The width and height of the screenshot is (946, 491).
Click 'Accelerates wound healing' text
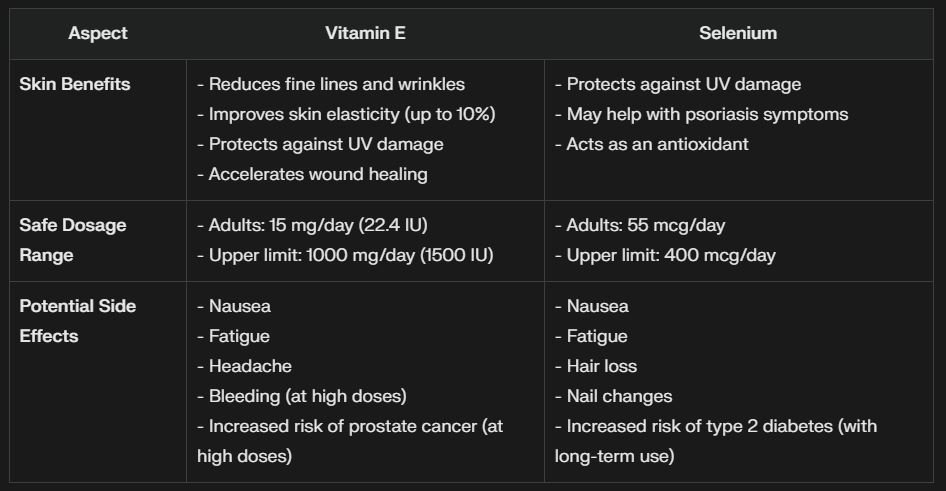click(x=312, y=174)
